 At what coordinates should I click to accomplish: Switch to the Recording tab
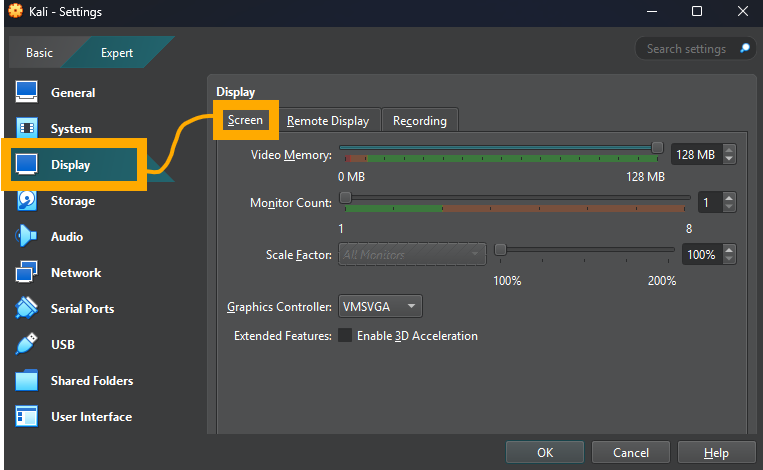pyautogui.click(x=420, y=121)
